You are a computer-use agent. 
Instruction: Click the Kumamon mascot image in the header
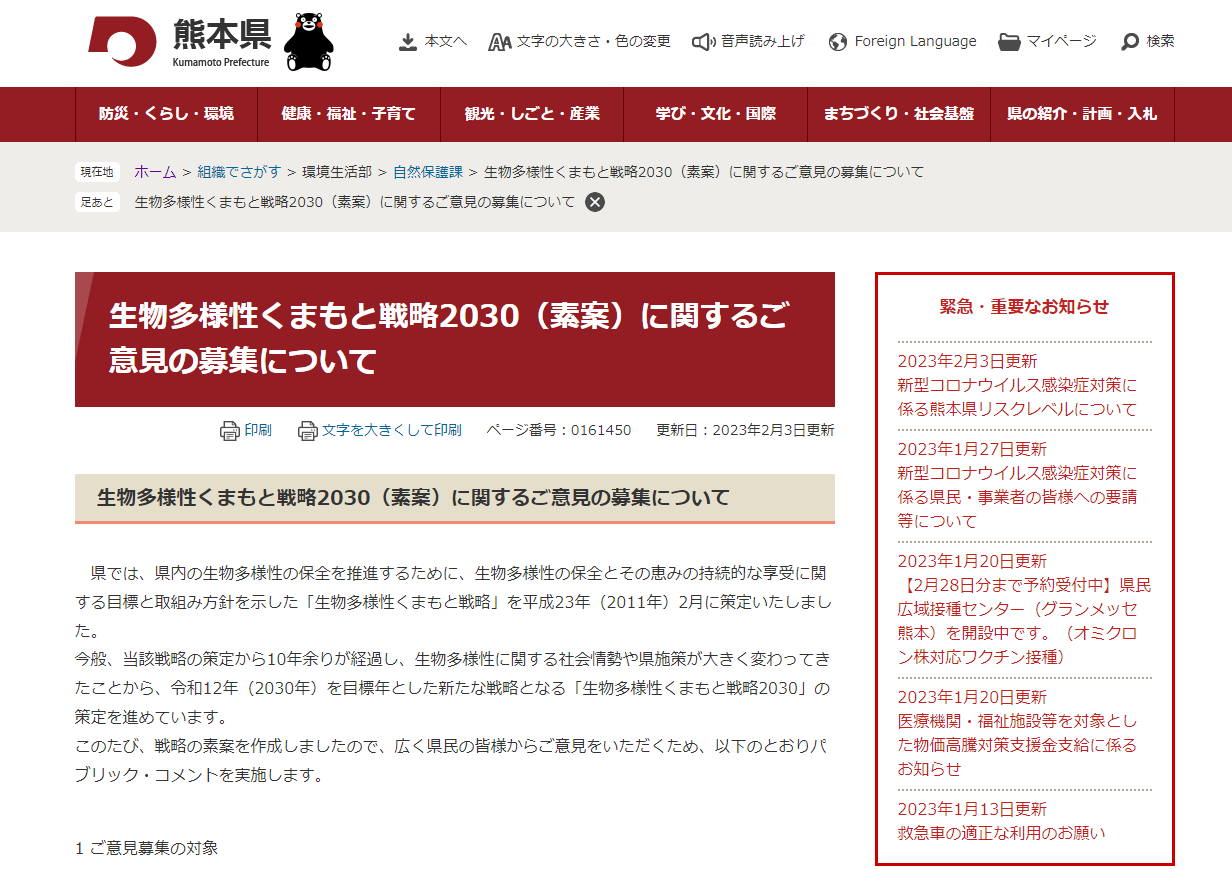tap(311, 42)
